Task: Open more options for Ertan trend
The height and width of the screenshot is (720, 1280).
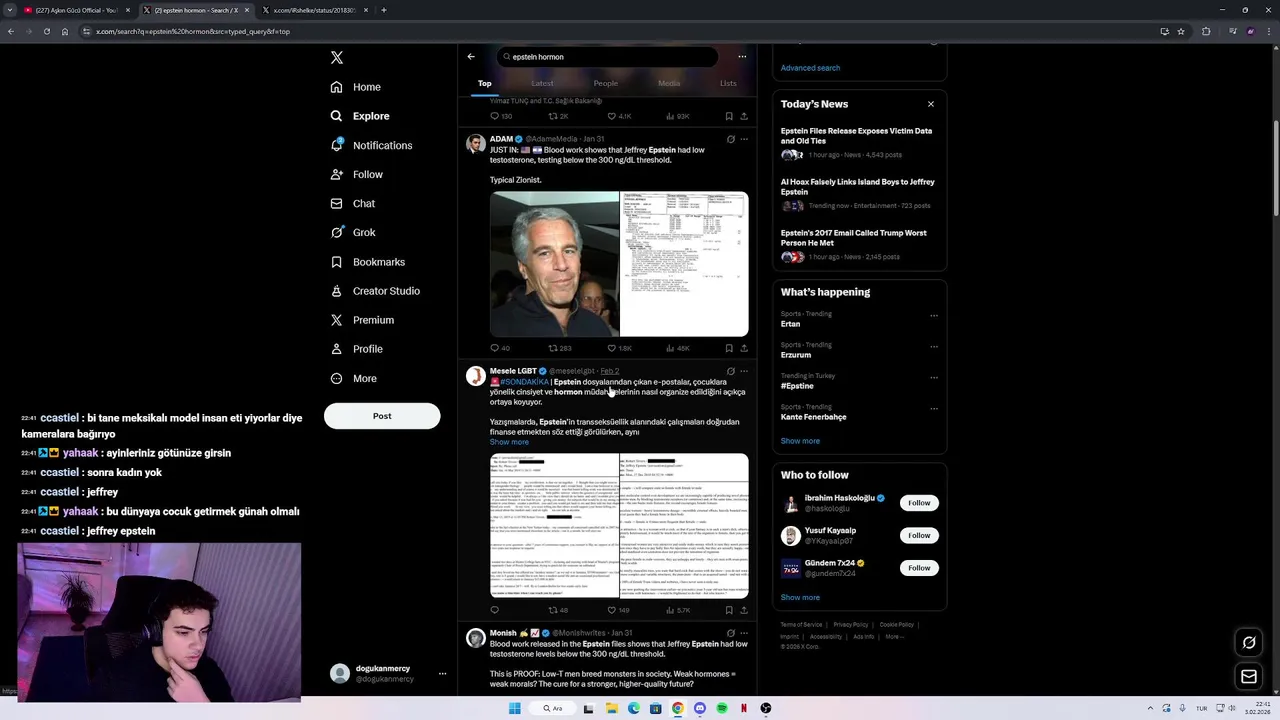Action: click(934, 316)
